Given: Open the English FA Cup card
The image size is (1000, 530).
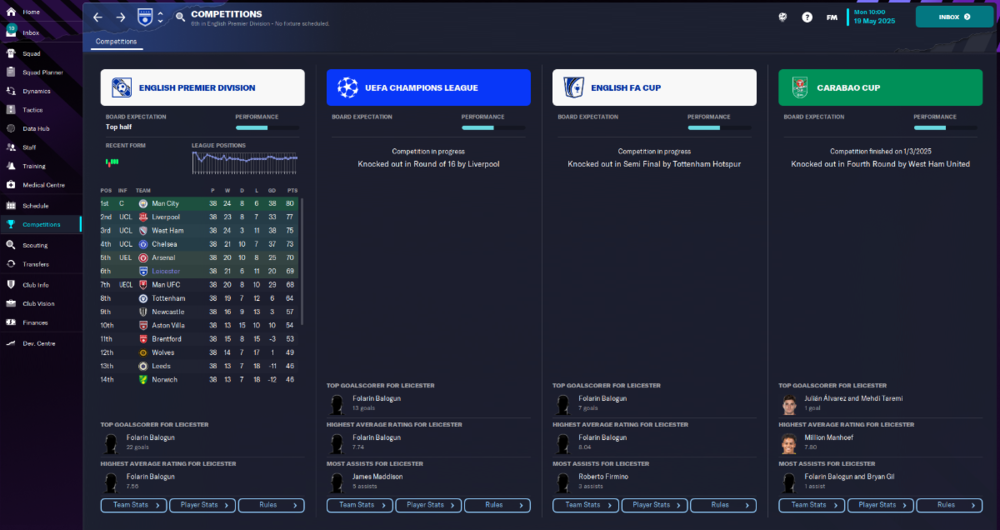Looking at the screenshot, I should pyautogui.click(x=654, y=87).
